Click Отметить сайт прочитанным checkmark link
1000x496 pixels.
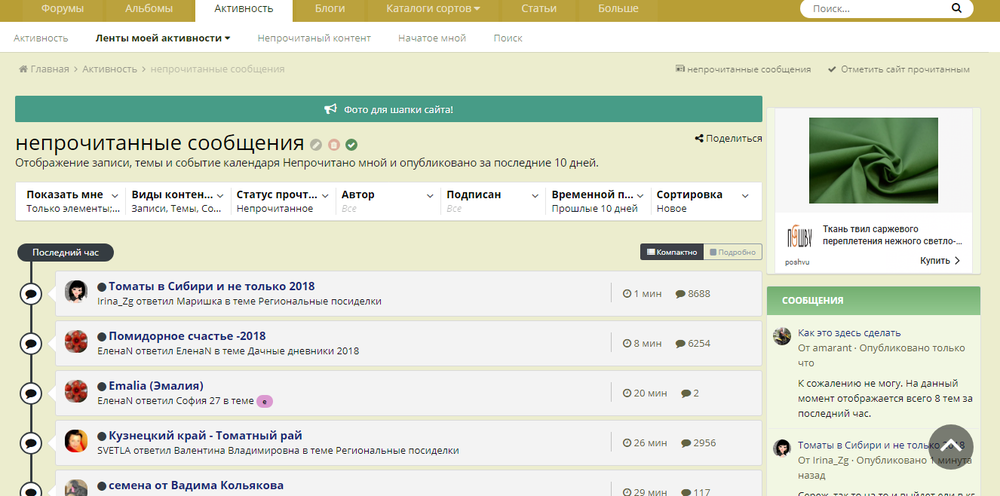point(898,69)
